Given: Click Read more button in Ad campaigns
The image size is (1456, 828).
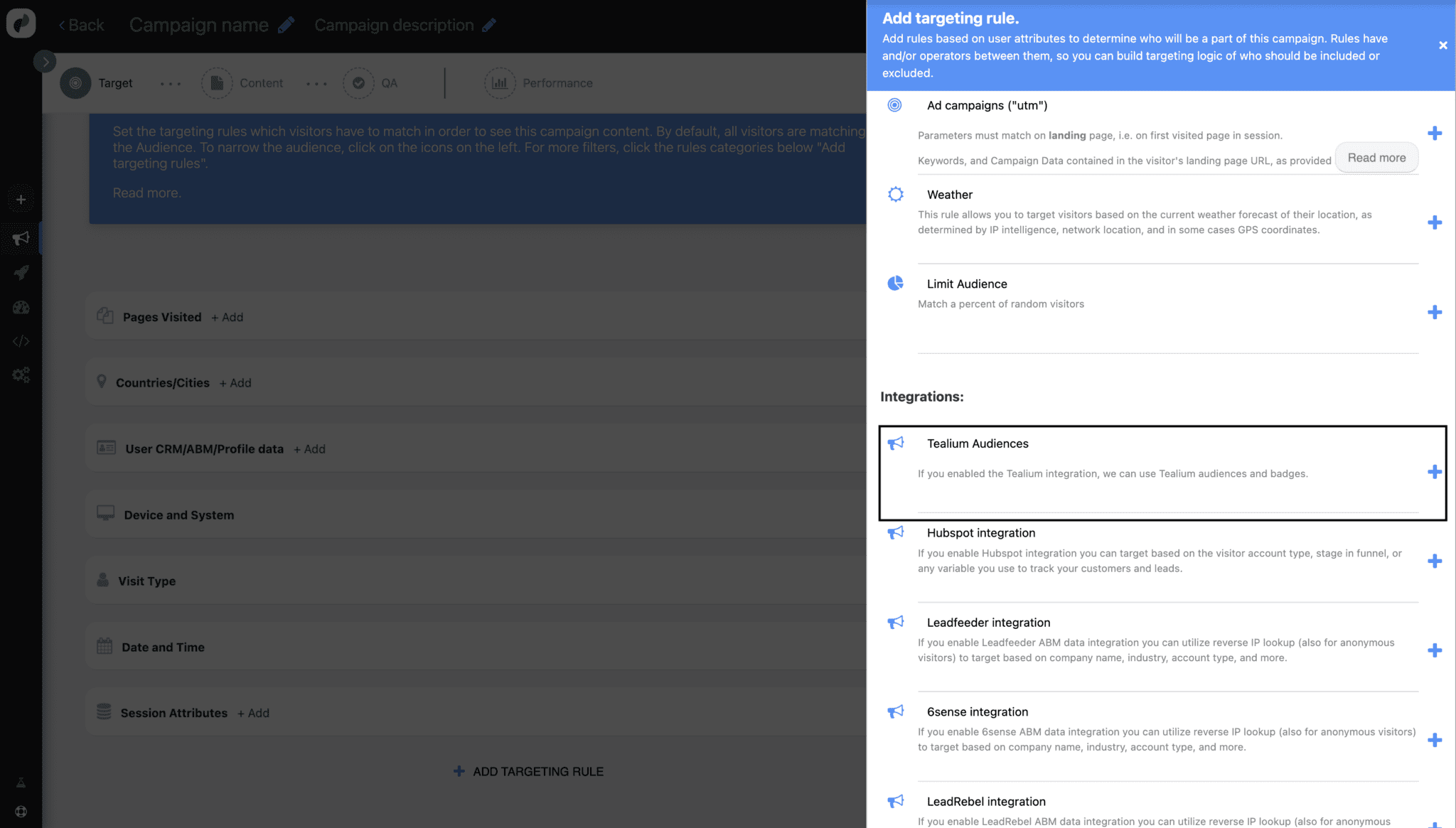Looking at the screenshot, I should click(x=1376, y=158).
